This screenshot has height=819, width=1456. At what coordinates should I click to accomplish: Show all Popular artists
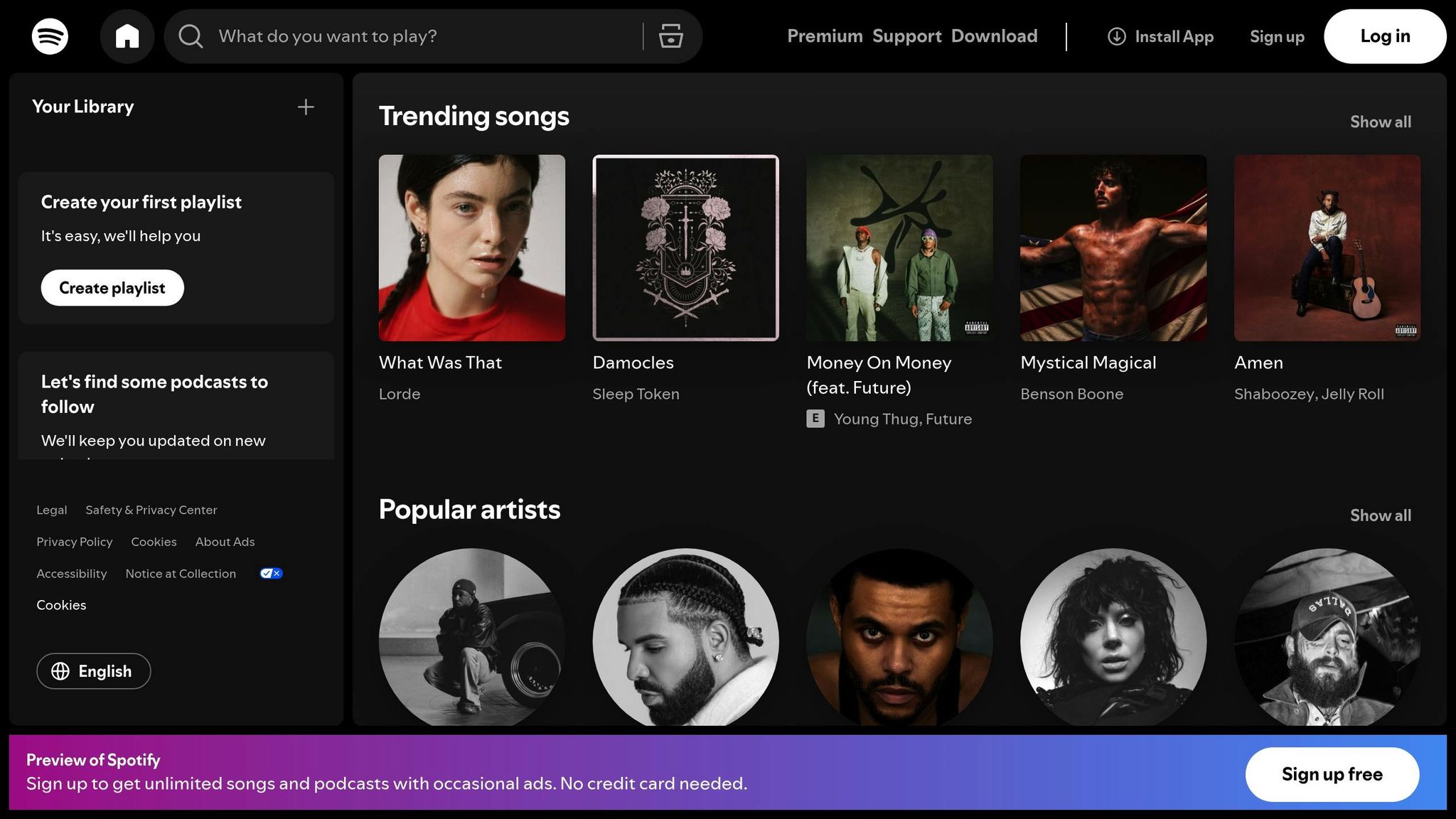pyautogui.click(x=1381, y=515)
